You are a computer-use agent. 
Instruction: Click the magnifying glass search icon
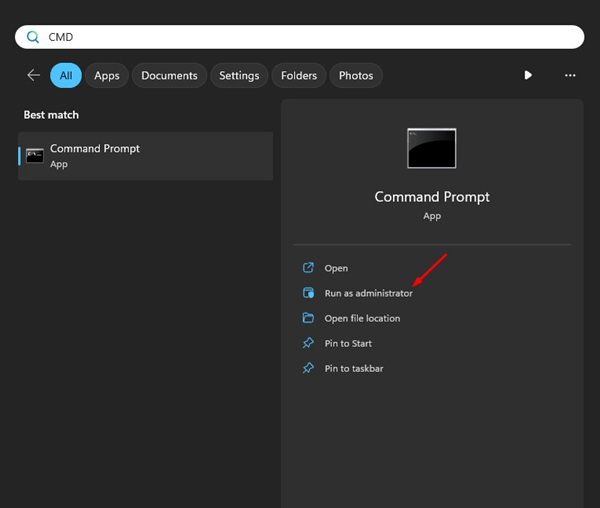[32, 37]
